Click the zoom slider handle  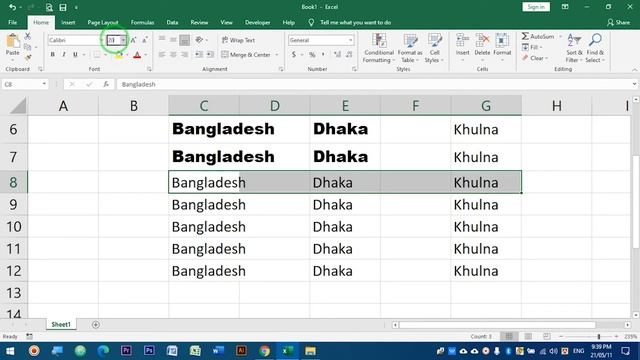click(598, 337)
